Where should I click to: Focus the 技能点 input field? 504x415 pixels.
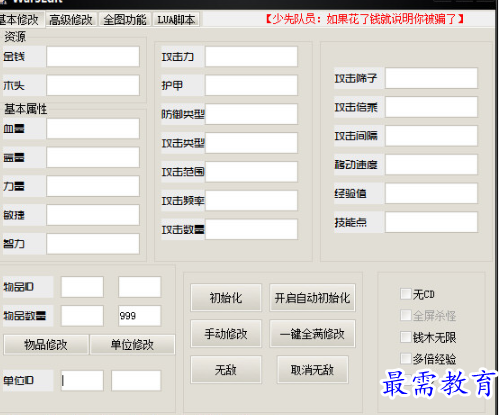(431, 222)
